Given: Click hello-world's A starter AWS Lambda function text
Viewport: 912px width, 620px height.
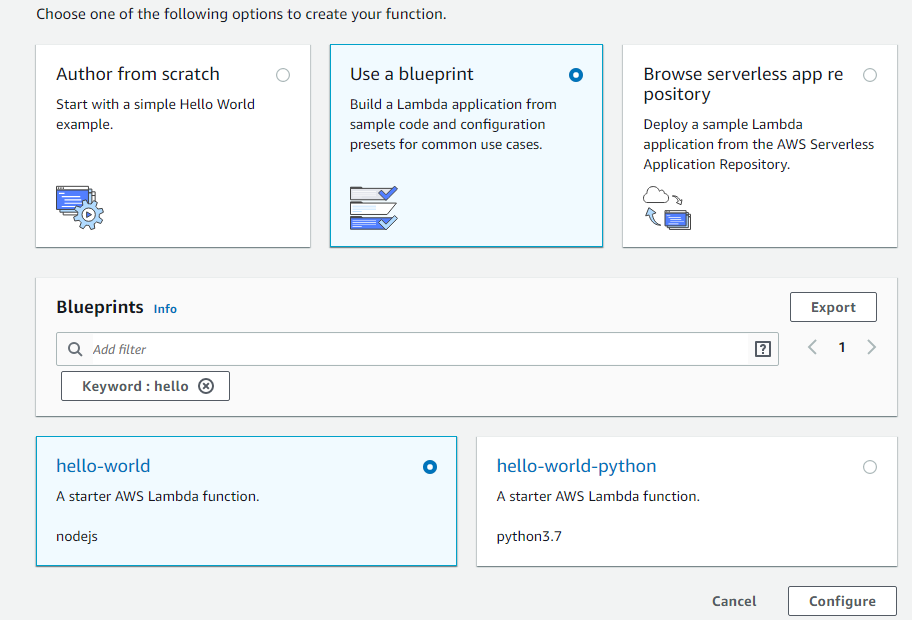Looking at the screenshot, I should point(158,496).
